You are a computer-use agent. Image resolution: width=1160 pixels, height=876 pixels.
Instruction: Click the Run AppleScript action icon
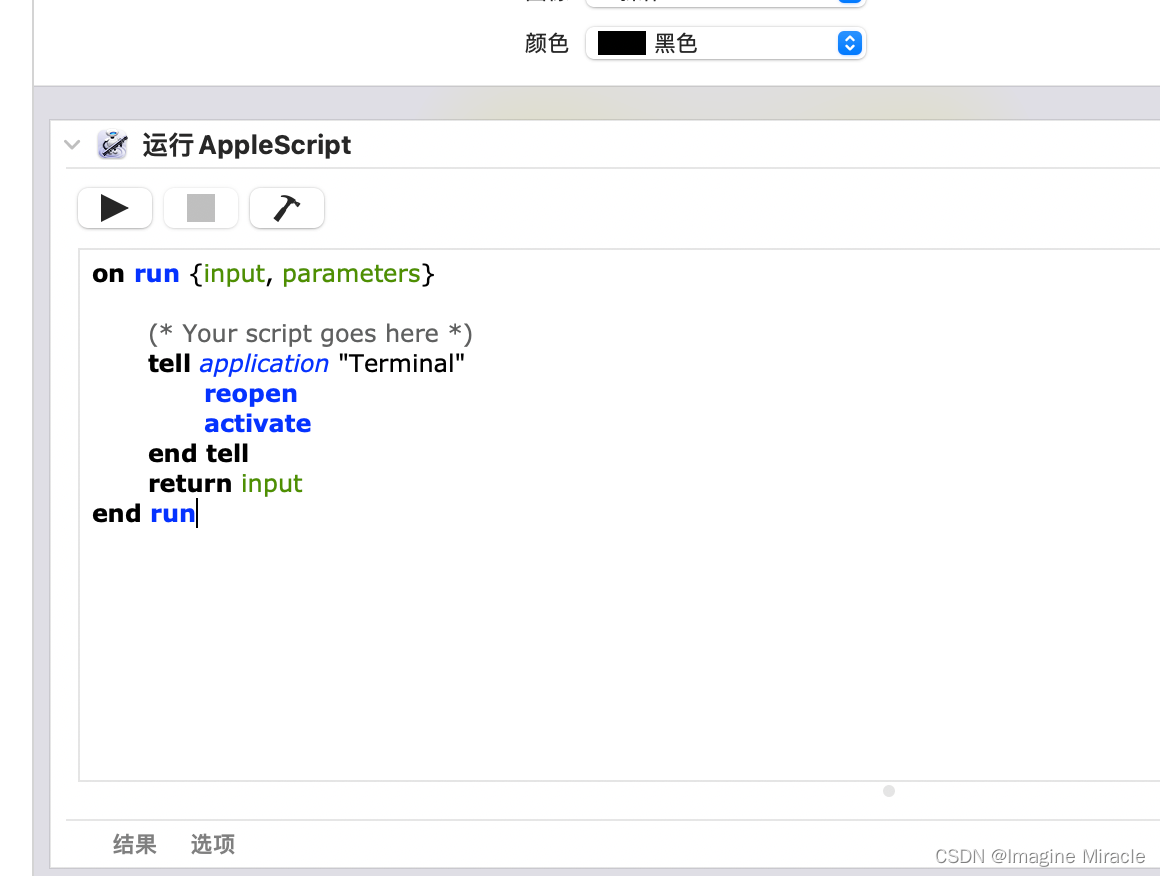coord(112,145)
